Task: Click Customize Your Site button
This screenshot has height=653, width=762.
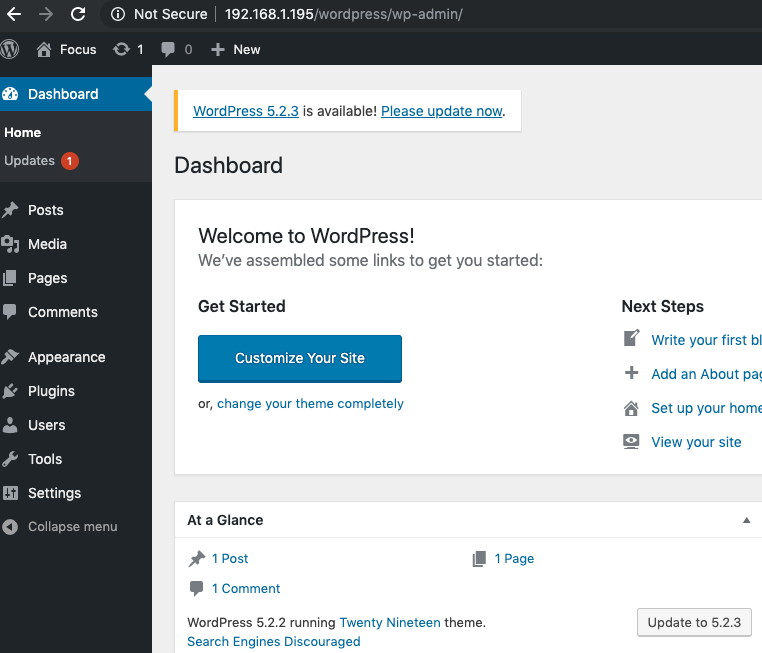Action: tap(300, 359)
